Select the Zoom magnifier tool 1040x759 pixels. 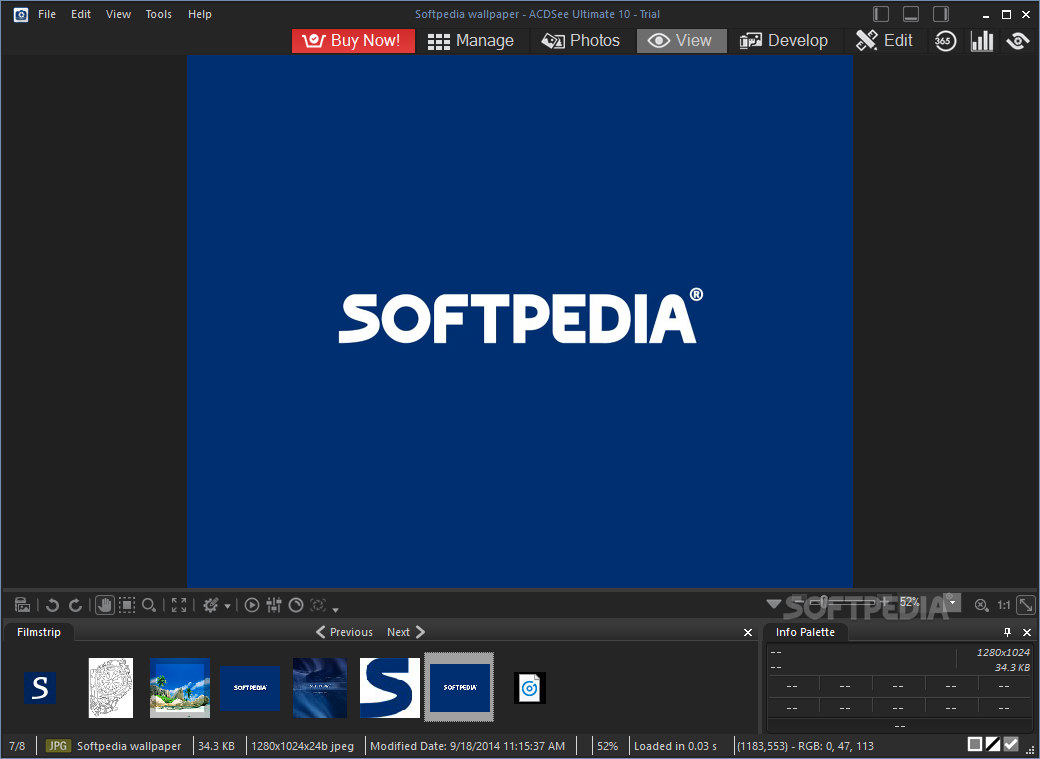click(x=149, y=605)
